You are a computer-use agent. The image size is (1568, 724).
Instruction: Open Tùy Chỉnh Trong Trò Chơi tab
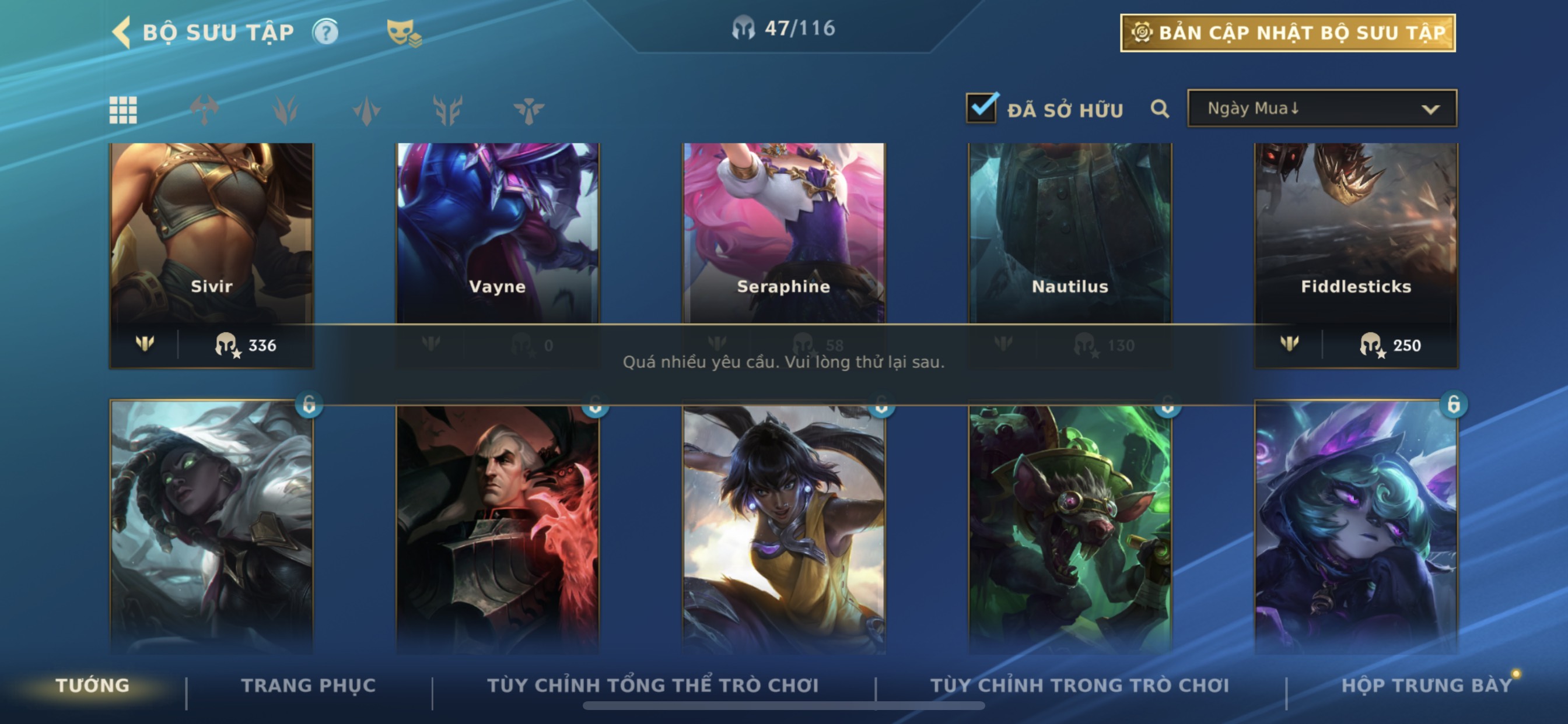point(1079,685)
